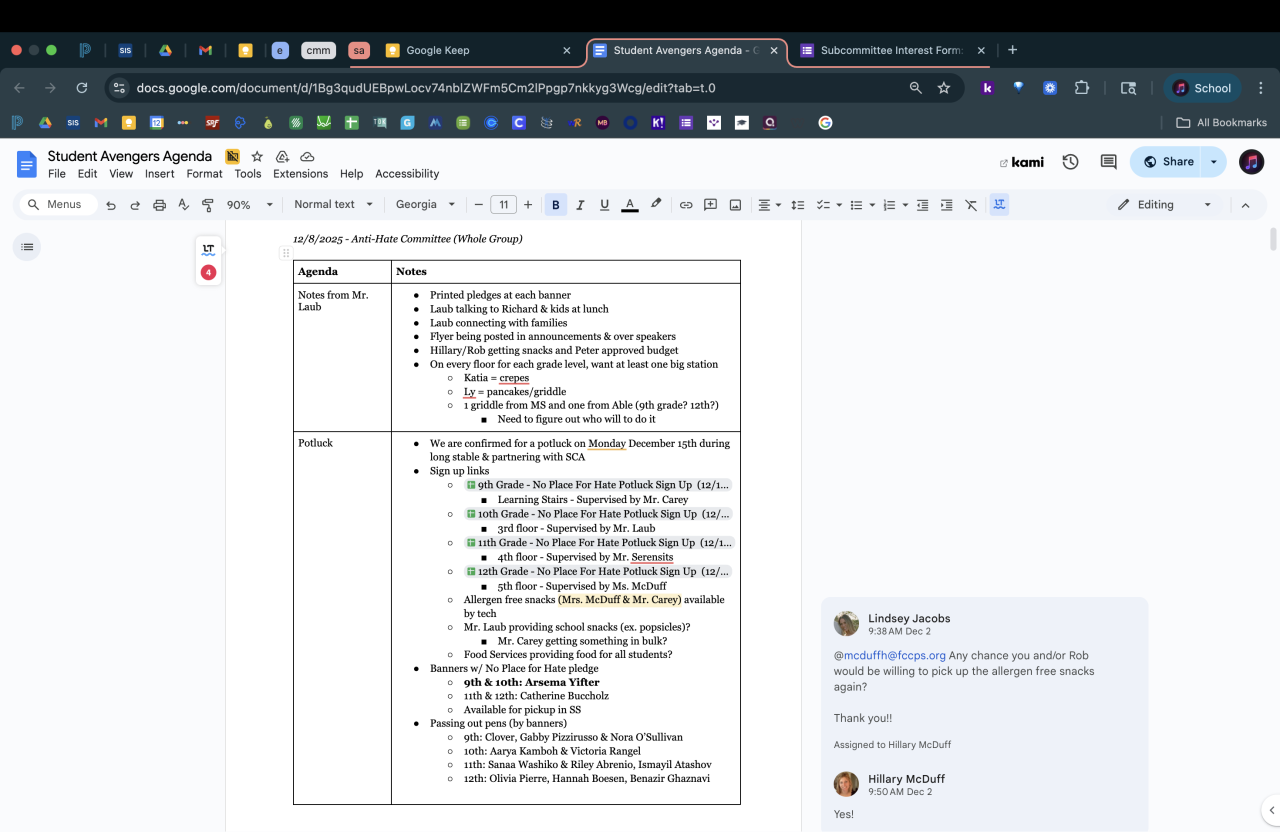Open the Share options dropdown arrow
The width and height of the screenshot is (1280, 832).
(x=1214, y=162)
